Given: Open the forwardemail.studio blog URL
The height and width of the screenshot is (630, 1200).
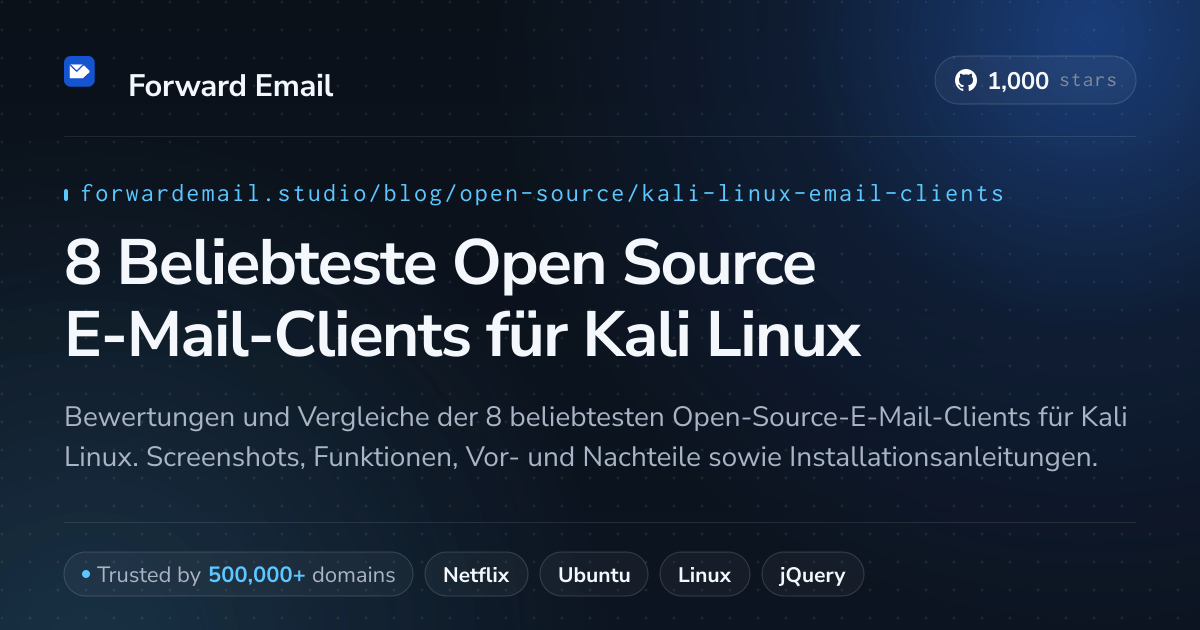Looking at the screenshot, I should 542,193.
